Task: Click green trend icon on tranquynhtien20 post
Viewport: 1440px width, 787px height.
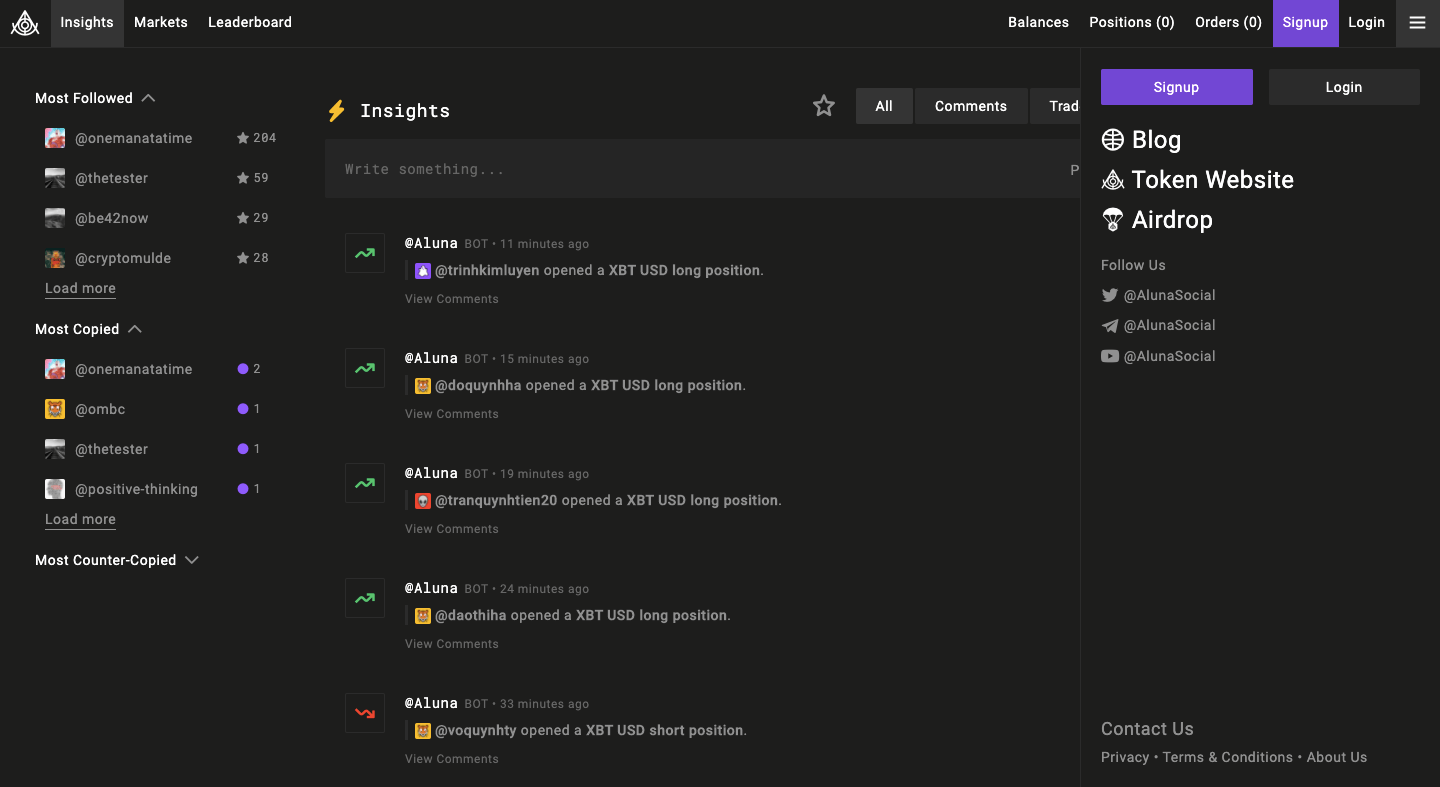Action: 365,484
